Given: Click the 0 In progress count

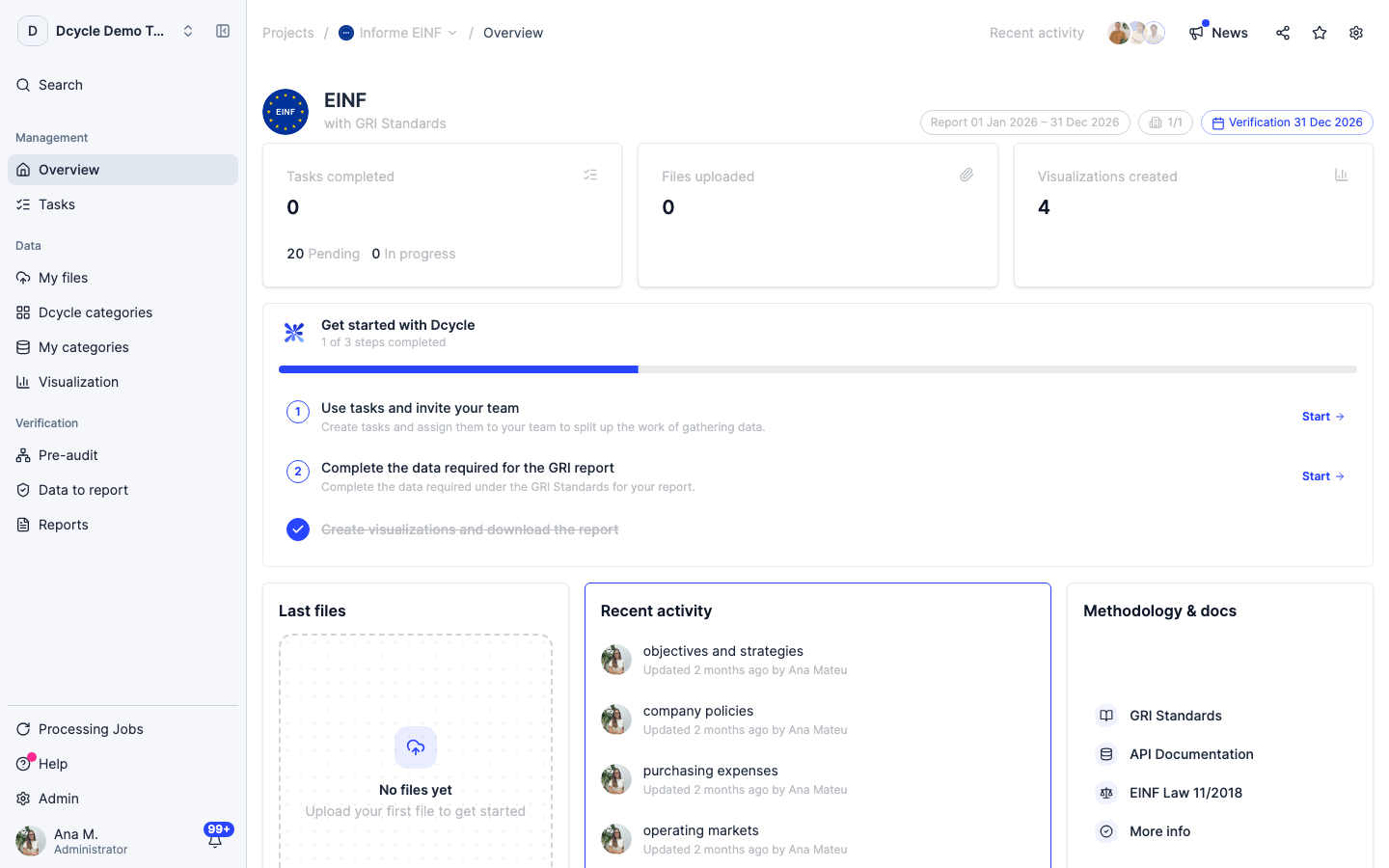Looking at the screenshot, I should (x=414, y=254).
